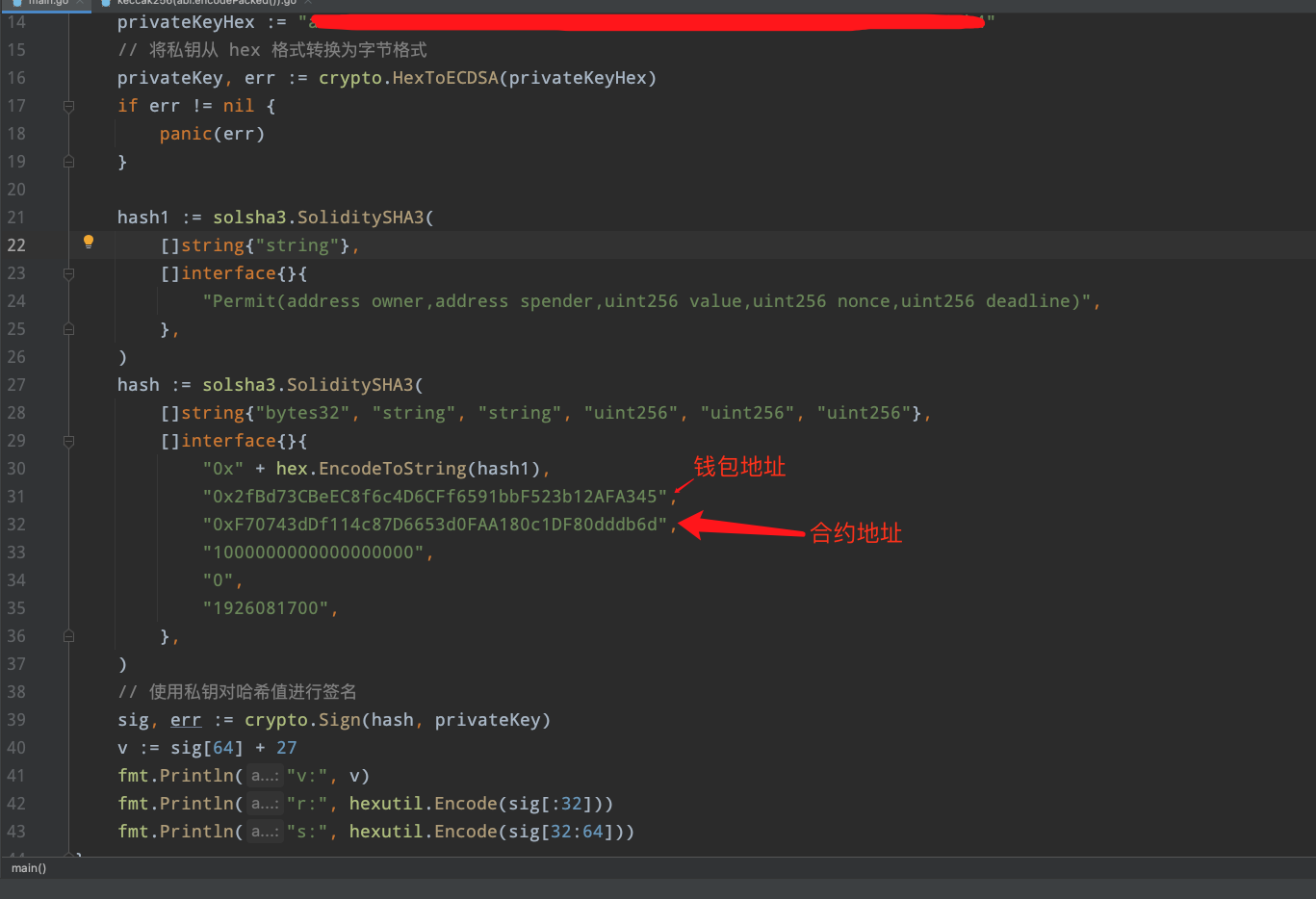Click the "1926081700" deadline string

(266, 608)
